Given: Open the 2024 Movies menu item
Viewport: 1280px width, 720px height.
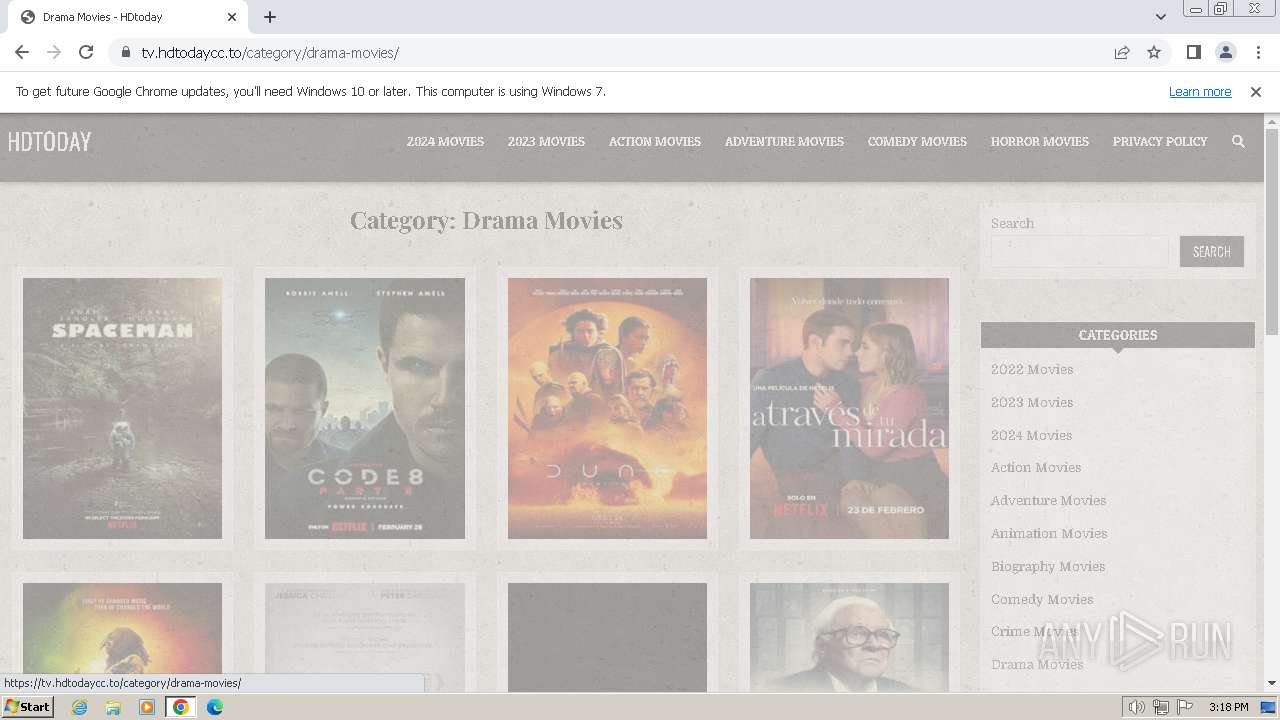Looking at the screenshot, I should (445, 142).
